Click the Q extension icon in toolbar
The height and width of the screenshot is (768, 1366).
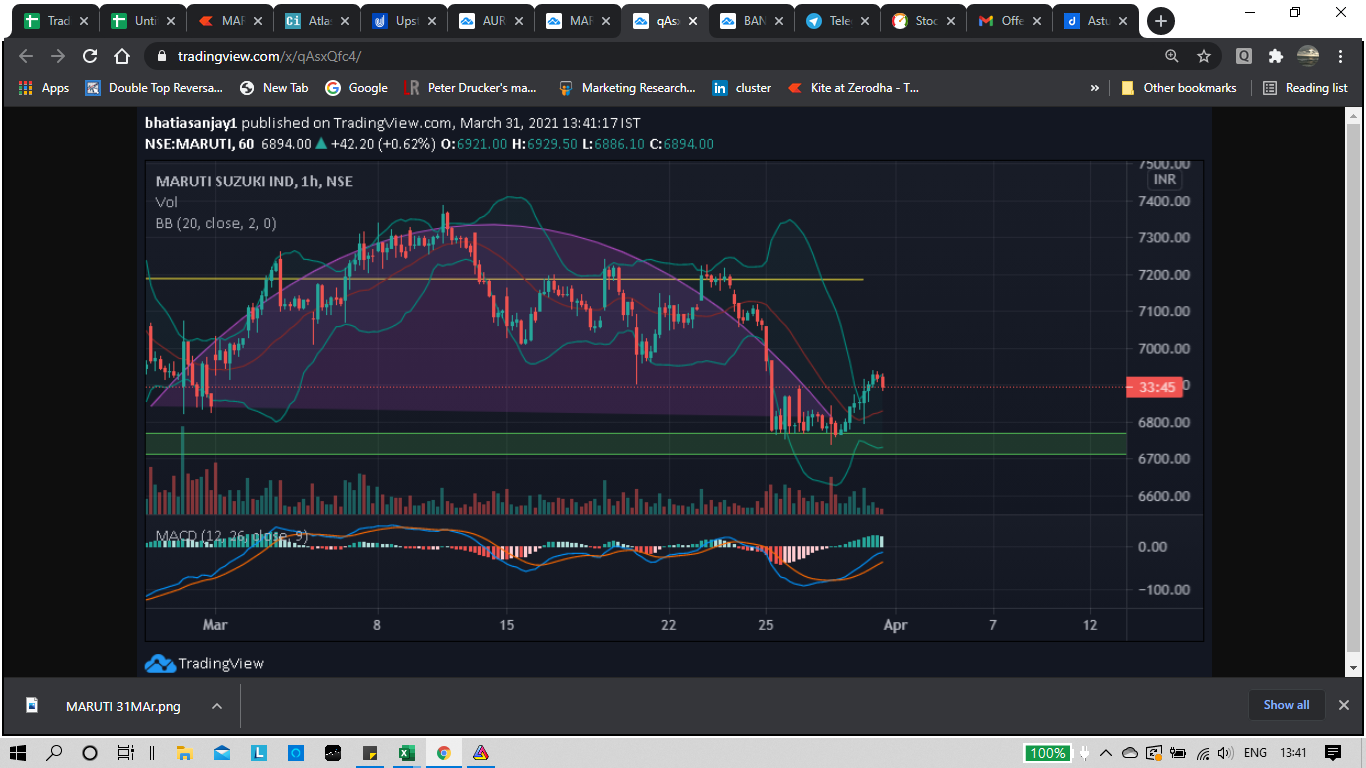point(1244,57)
